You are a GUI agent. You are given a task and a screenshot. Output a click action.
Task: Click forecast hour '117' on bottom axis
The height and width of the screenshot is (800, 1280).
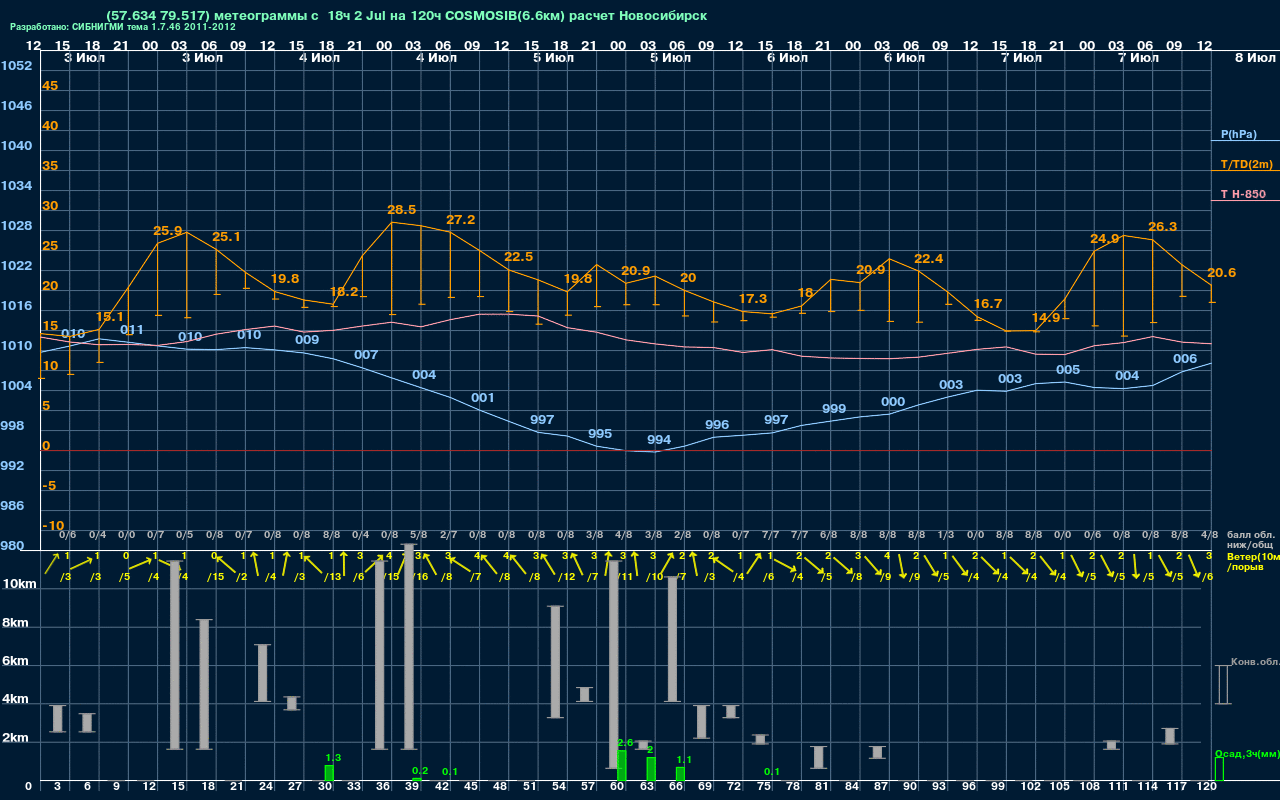click(1177, 787)
